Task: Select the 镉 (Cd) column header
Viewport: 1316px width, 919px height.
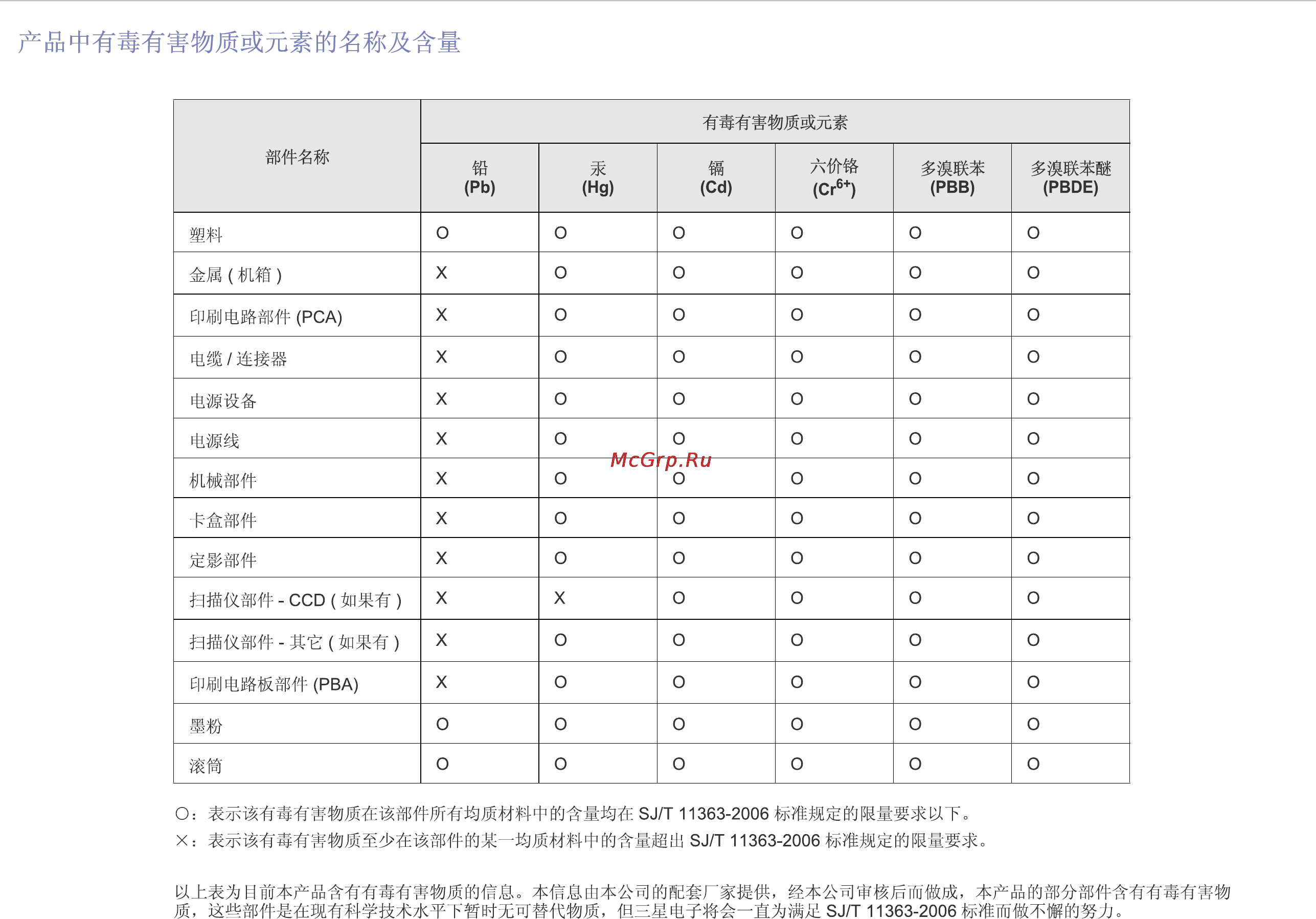Action: [x=716, y=178]
